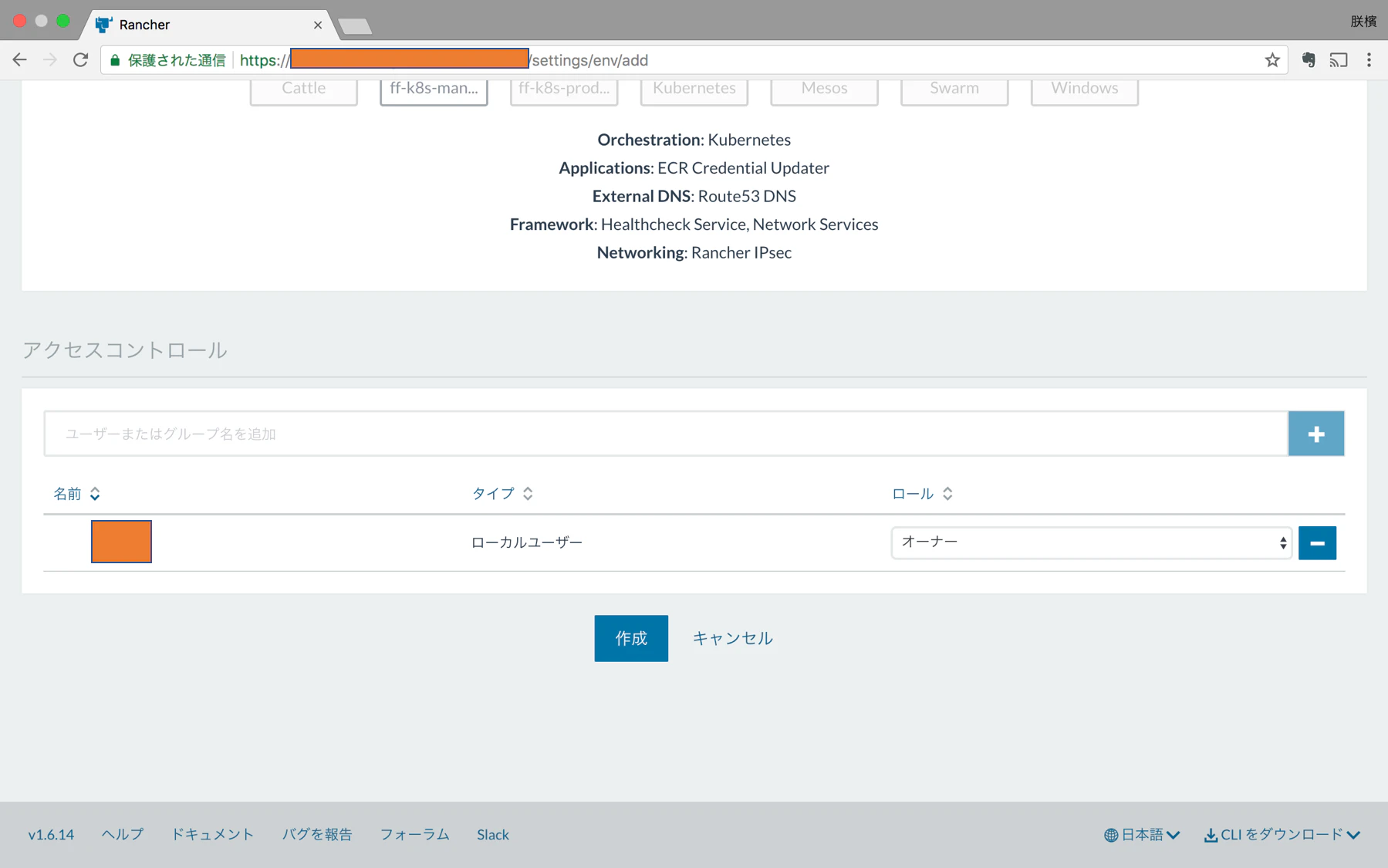Open Chrome three-dot menu
Screen dimensions: 1388x868
1369,59
